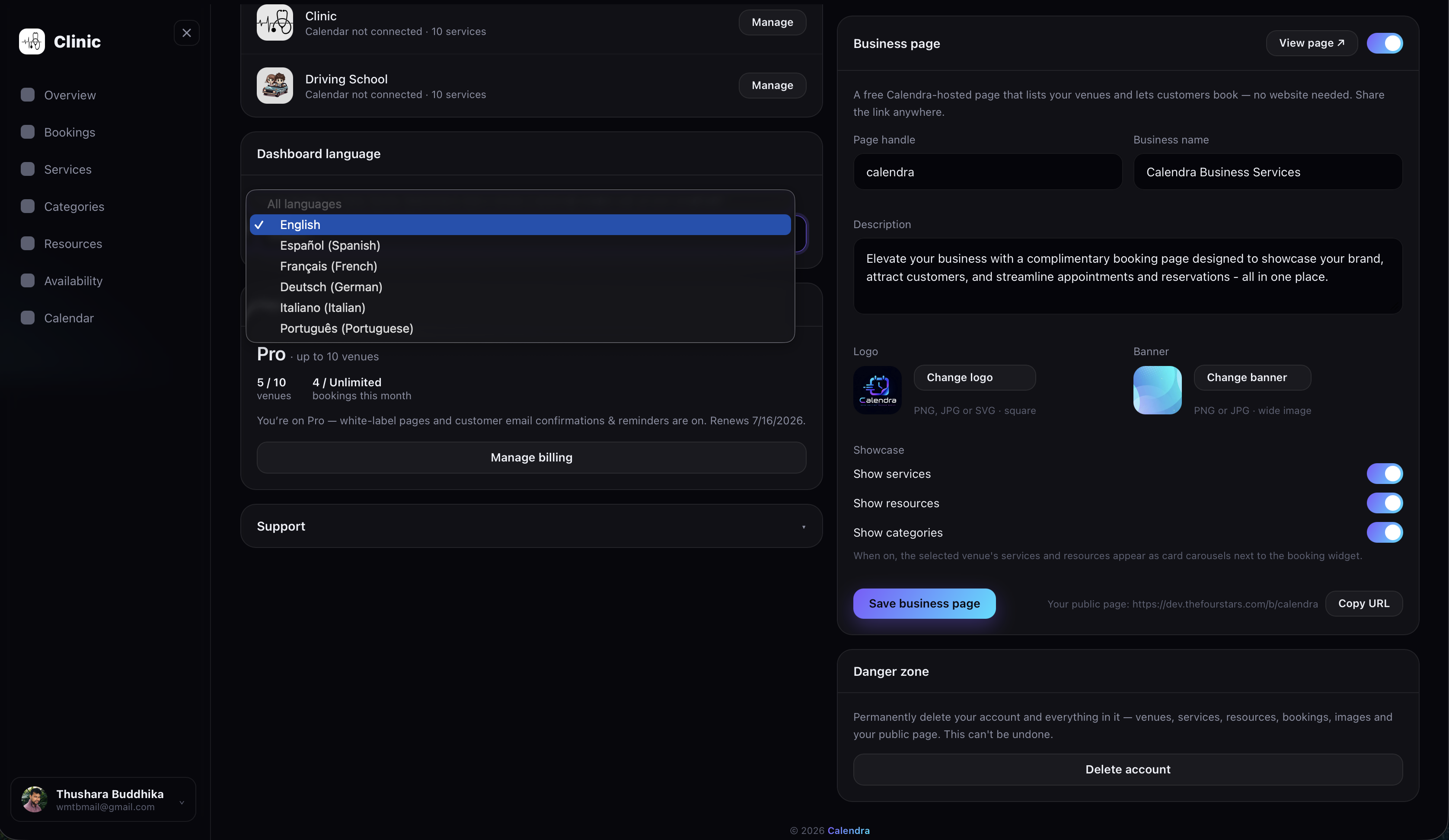Click '4 / Unlimited' bookings count

pos(347,382)
